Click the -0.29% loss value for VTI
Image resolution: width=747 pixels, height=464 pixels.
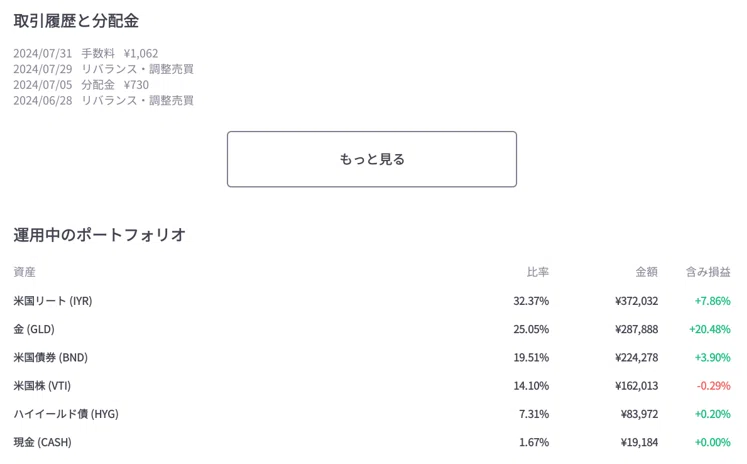pyautogui.click(x=714, y=386)
